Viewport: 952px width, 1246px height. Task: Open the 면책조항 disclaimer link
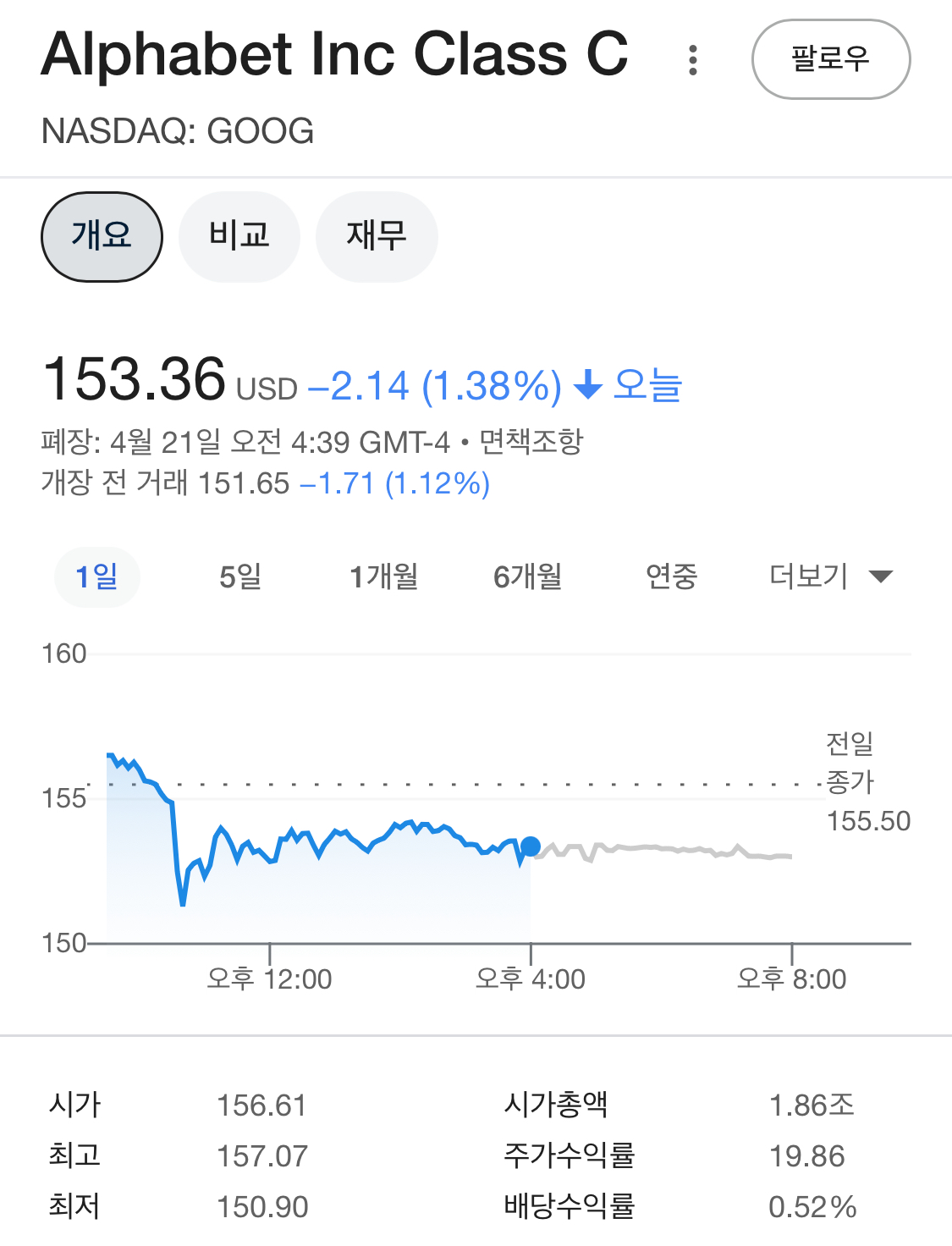(531, 442)
